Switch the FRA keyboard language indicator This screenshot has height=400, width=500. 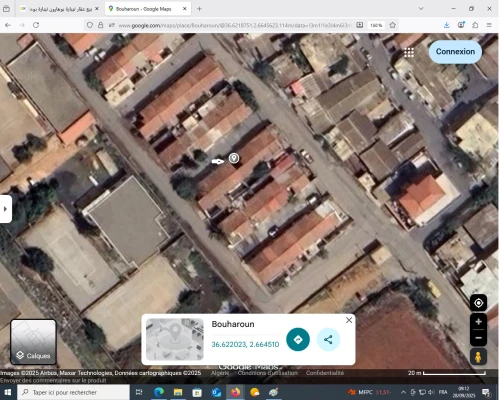click(443, 392)
